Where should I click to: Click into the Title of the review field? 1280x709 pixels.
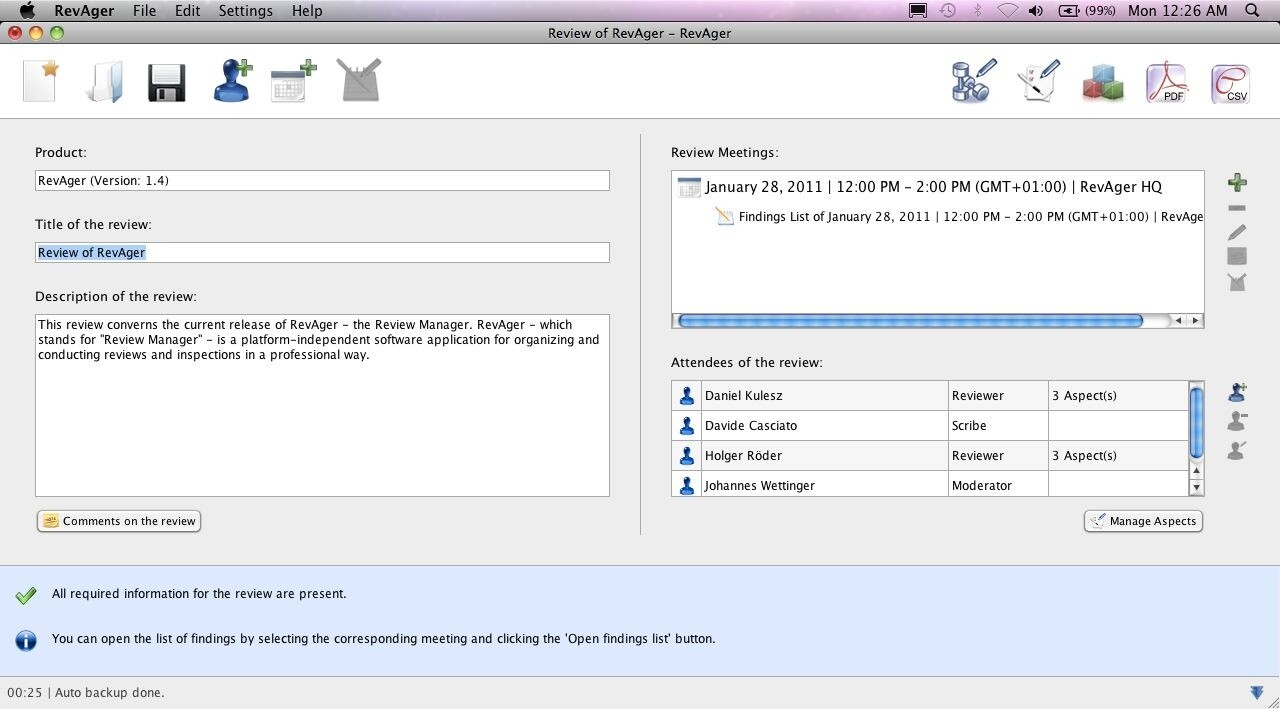pos(322,252)
